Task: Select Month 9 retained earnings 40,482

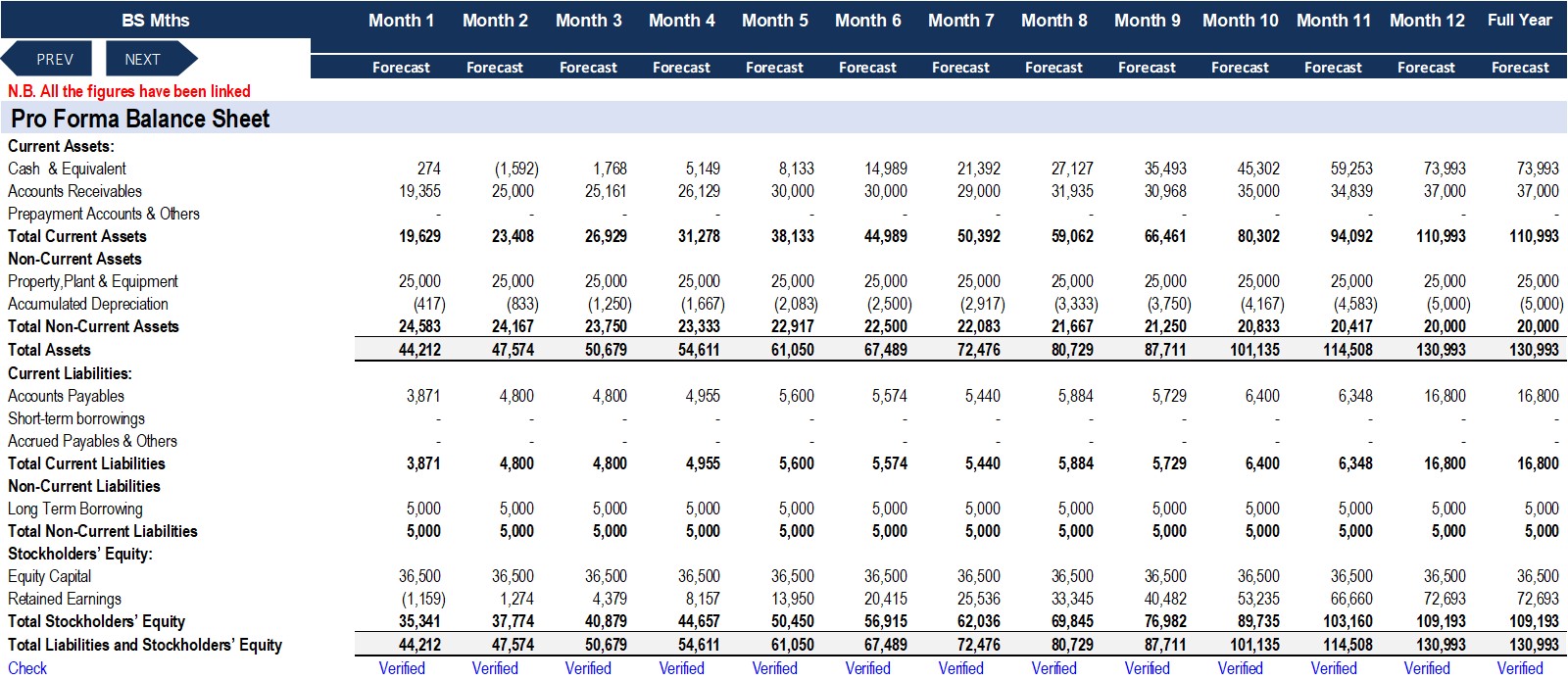Action: coord(1165,599)
